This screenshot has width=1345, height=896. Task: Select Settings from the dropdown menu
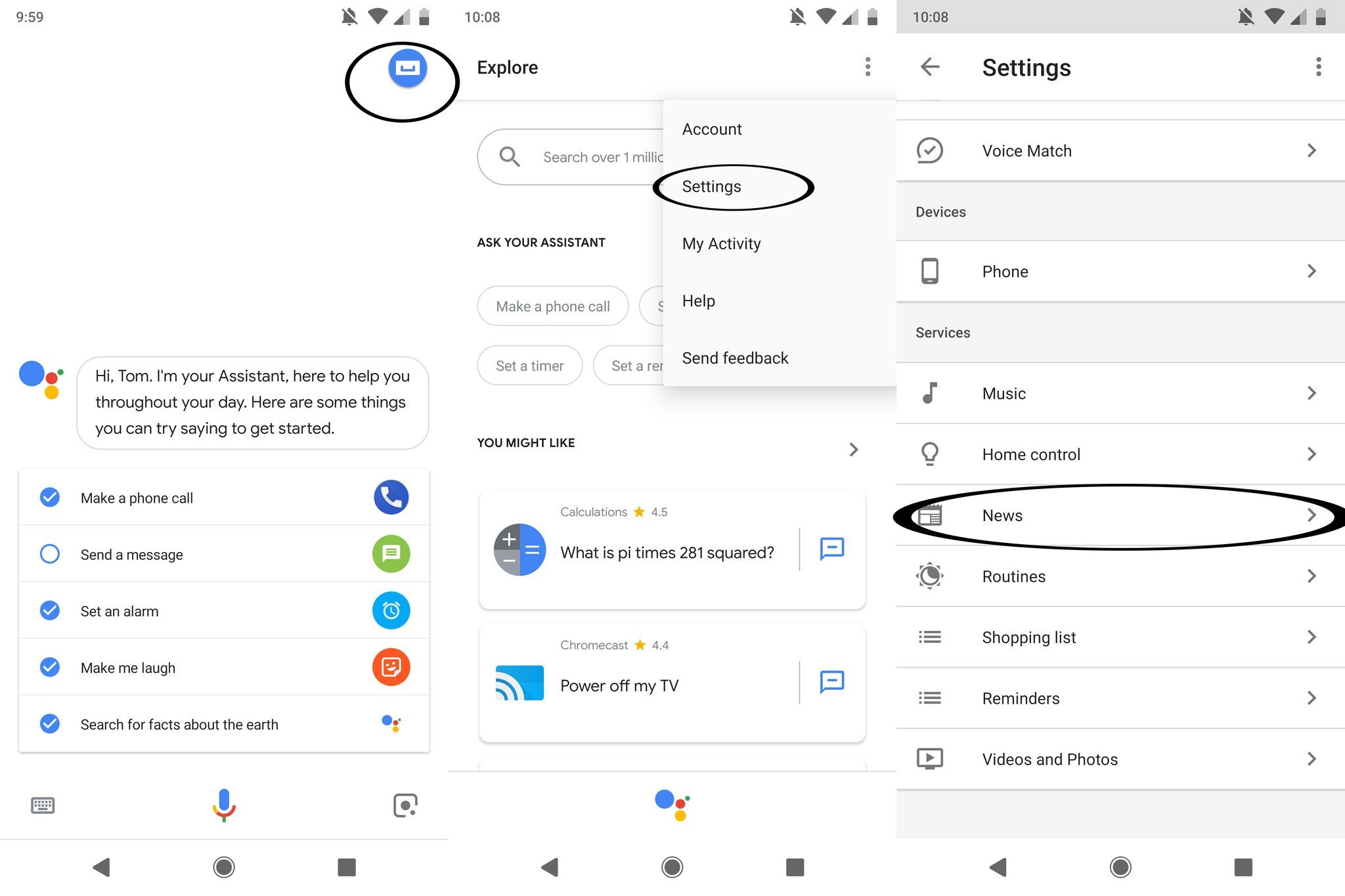click(711, 186)
